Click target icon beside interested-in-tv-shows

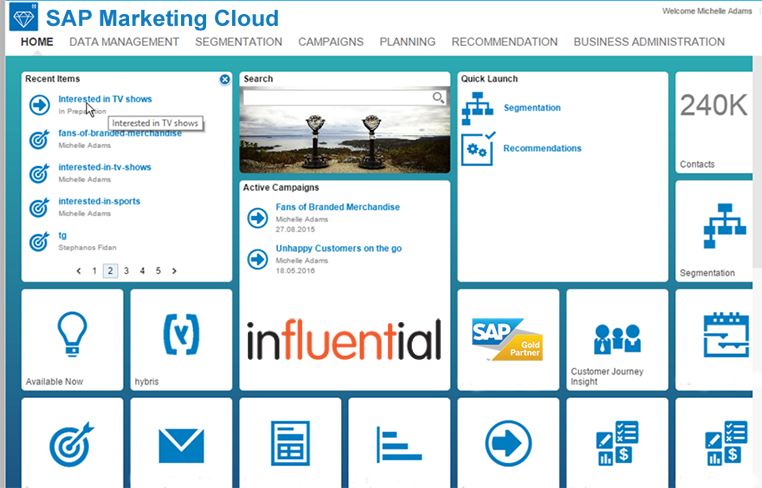coord(39,173)
